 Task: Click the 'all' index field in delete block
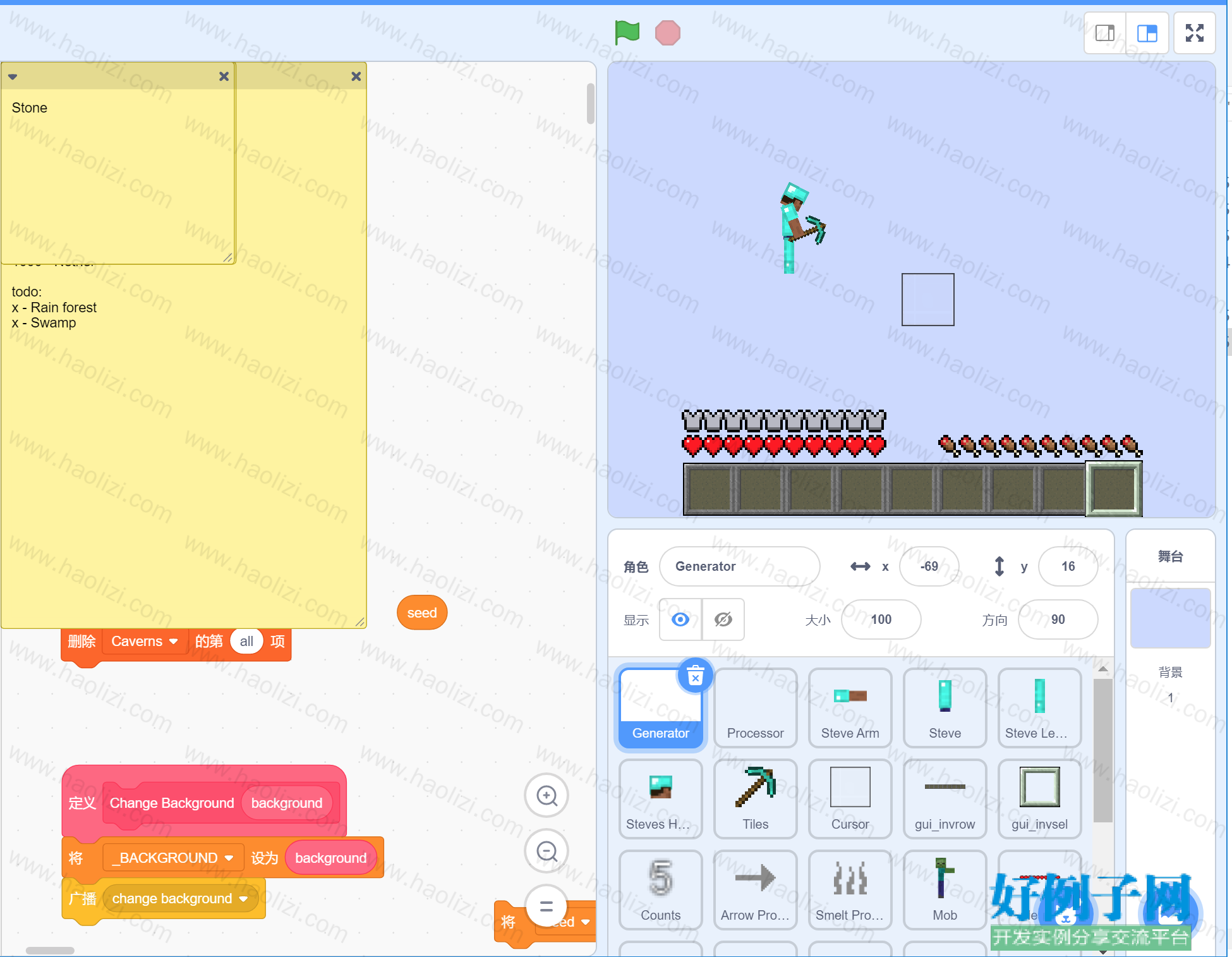pos(246,642)
